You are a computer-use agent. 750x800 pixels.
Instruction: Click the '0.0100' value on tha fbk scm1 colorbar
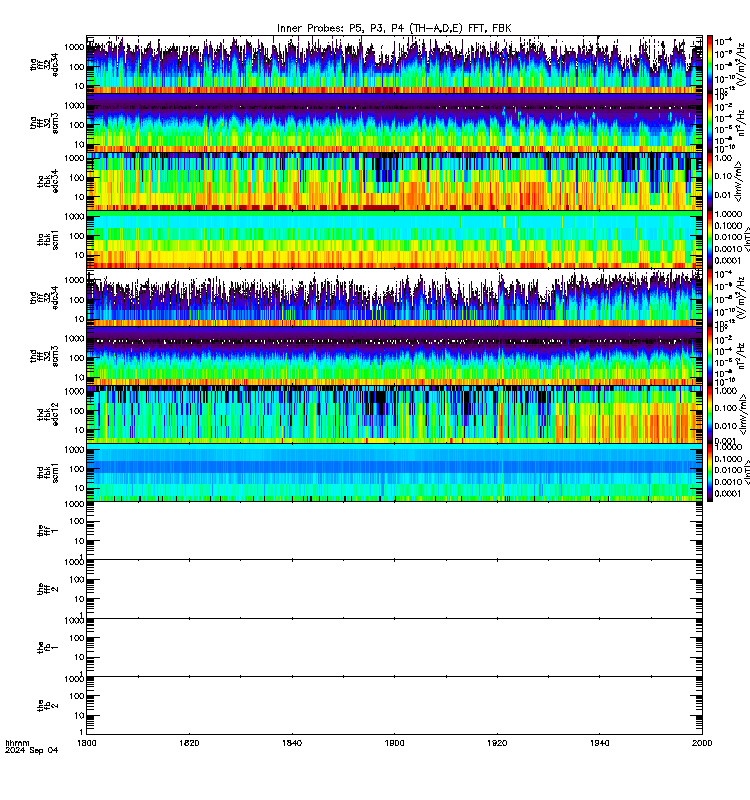(x=728, y=237)
